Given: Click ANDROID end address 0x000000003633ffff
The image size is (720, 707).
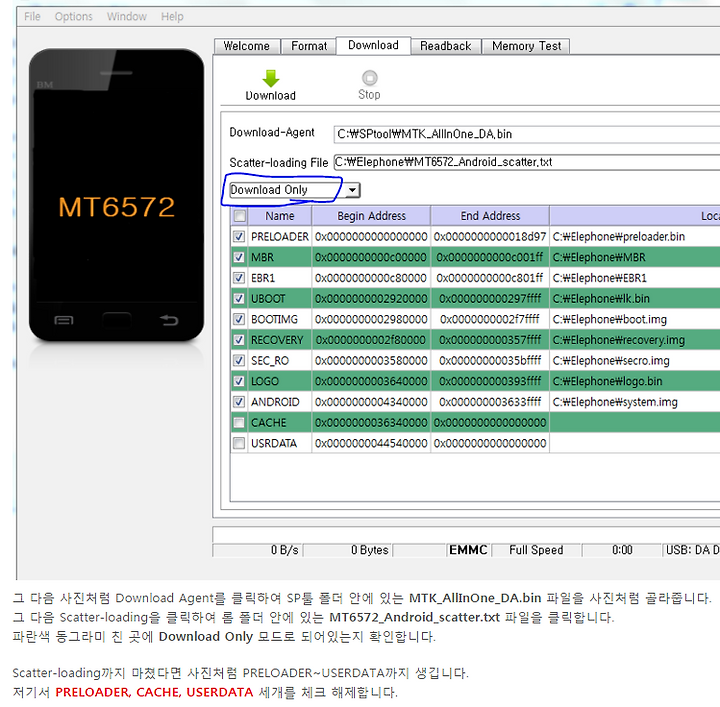Looking at the screenshot, I should coord(490,402).
